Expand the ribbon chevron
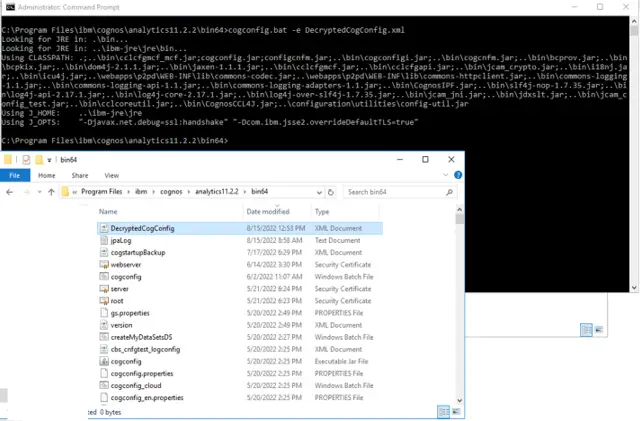The width and height of the screenshot is (640, 421). [x=445, y=175]
